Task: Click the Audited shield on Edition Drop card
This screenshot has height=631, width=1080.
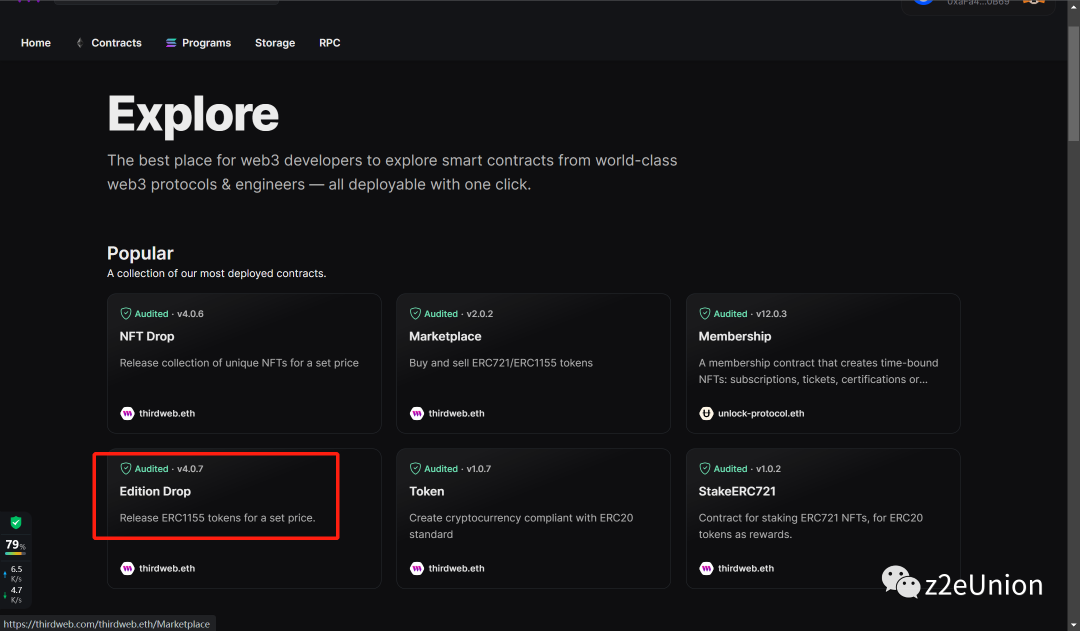Action: (x=126, y=468)
